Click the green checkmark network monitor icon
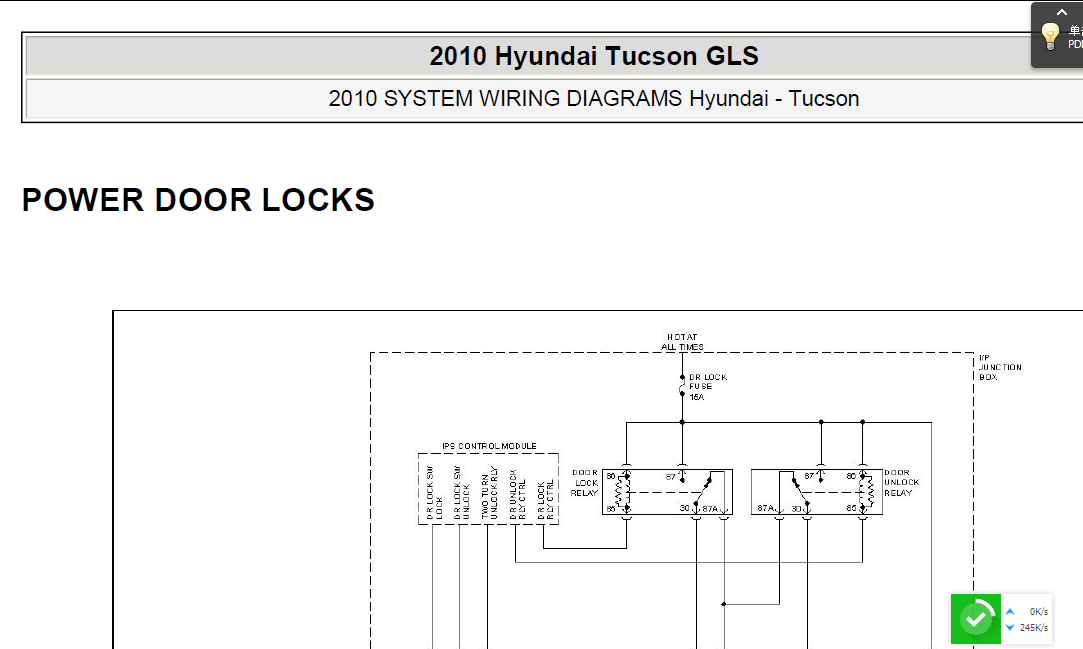 (975, 619)
